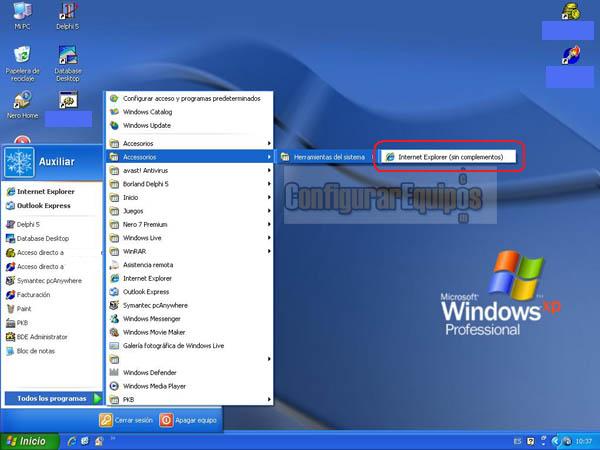Expand the Borland Delphi 5 folder submenu
The height and width of the screenshot is (450, 600).
(189, 184)
